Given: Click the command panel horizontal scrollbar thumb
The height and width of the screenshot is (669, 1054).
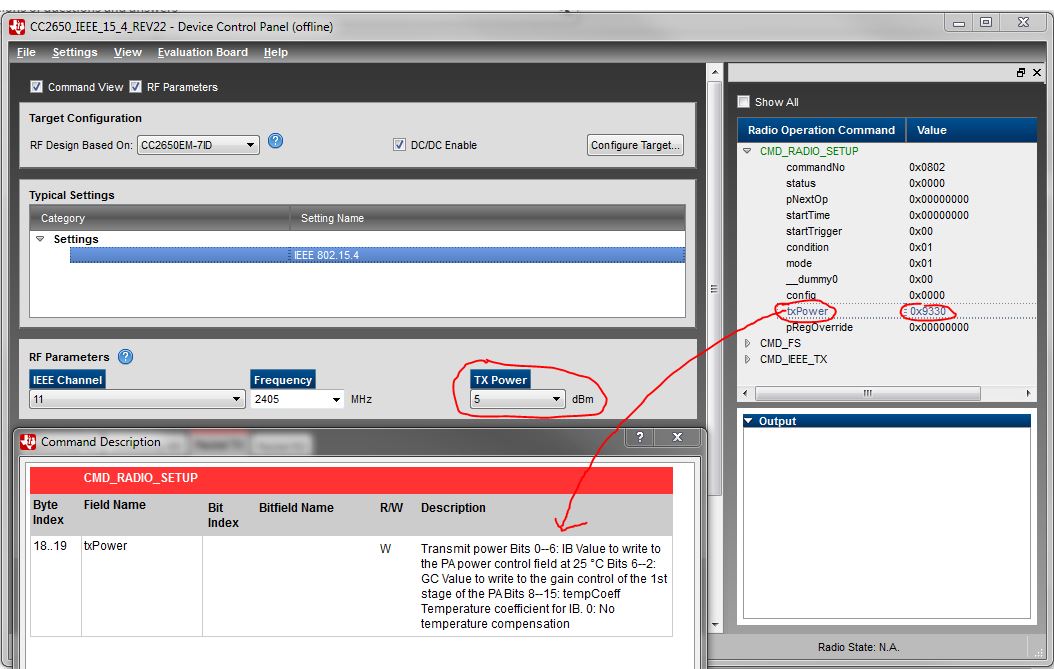Looking at the screenshot, I should [x=867, y=393].
